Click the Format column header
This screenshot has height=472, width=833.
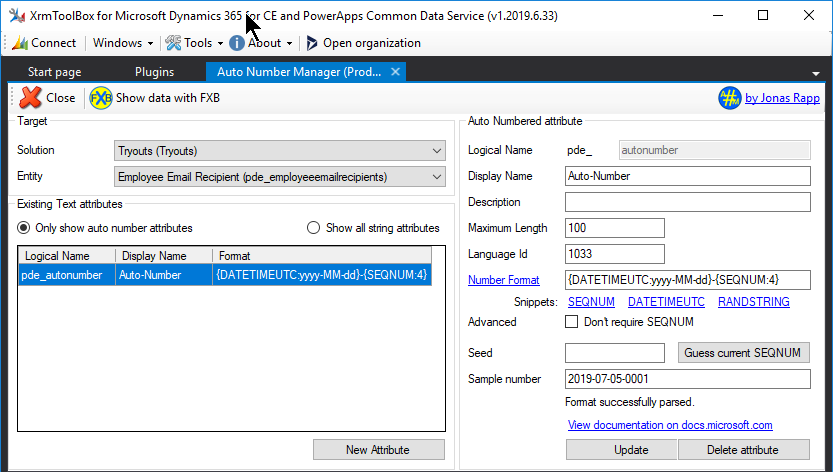pyautogui.click(x=322, y=256)
